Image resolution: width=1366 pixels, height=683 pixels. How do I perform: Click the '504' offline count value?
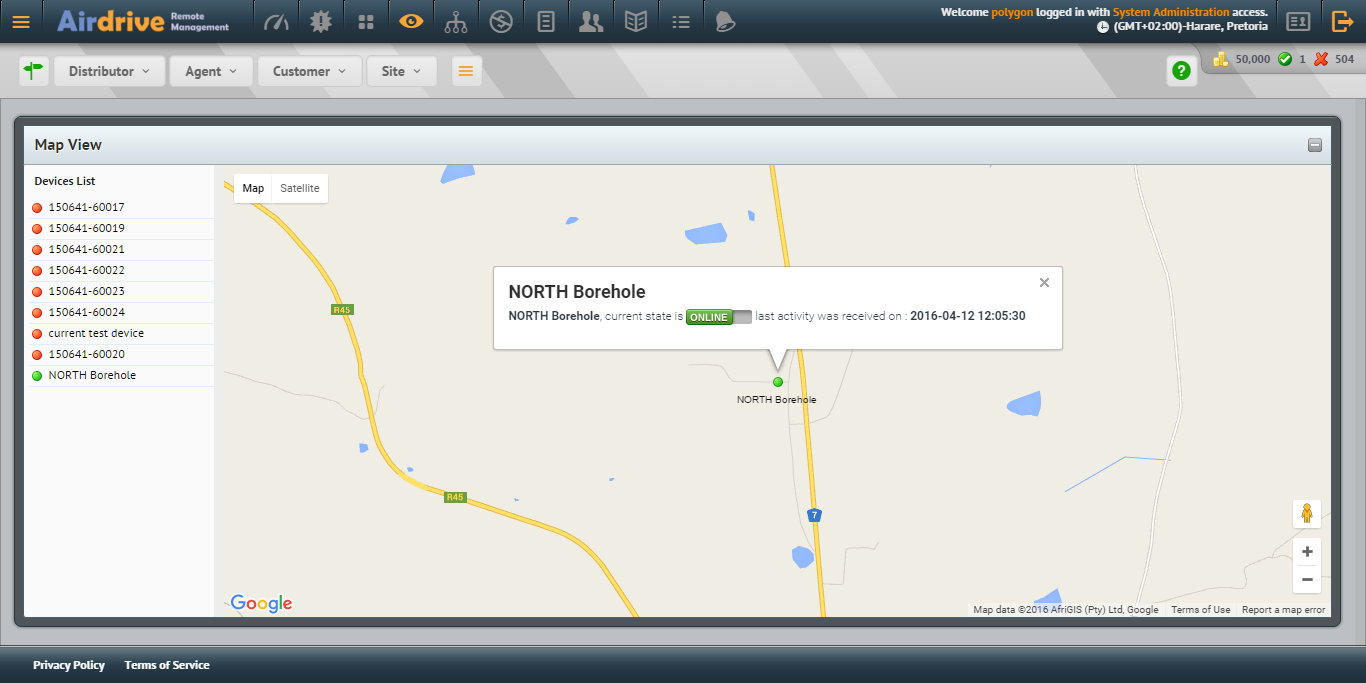pyautogui.click(x=1344, y=59)
